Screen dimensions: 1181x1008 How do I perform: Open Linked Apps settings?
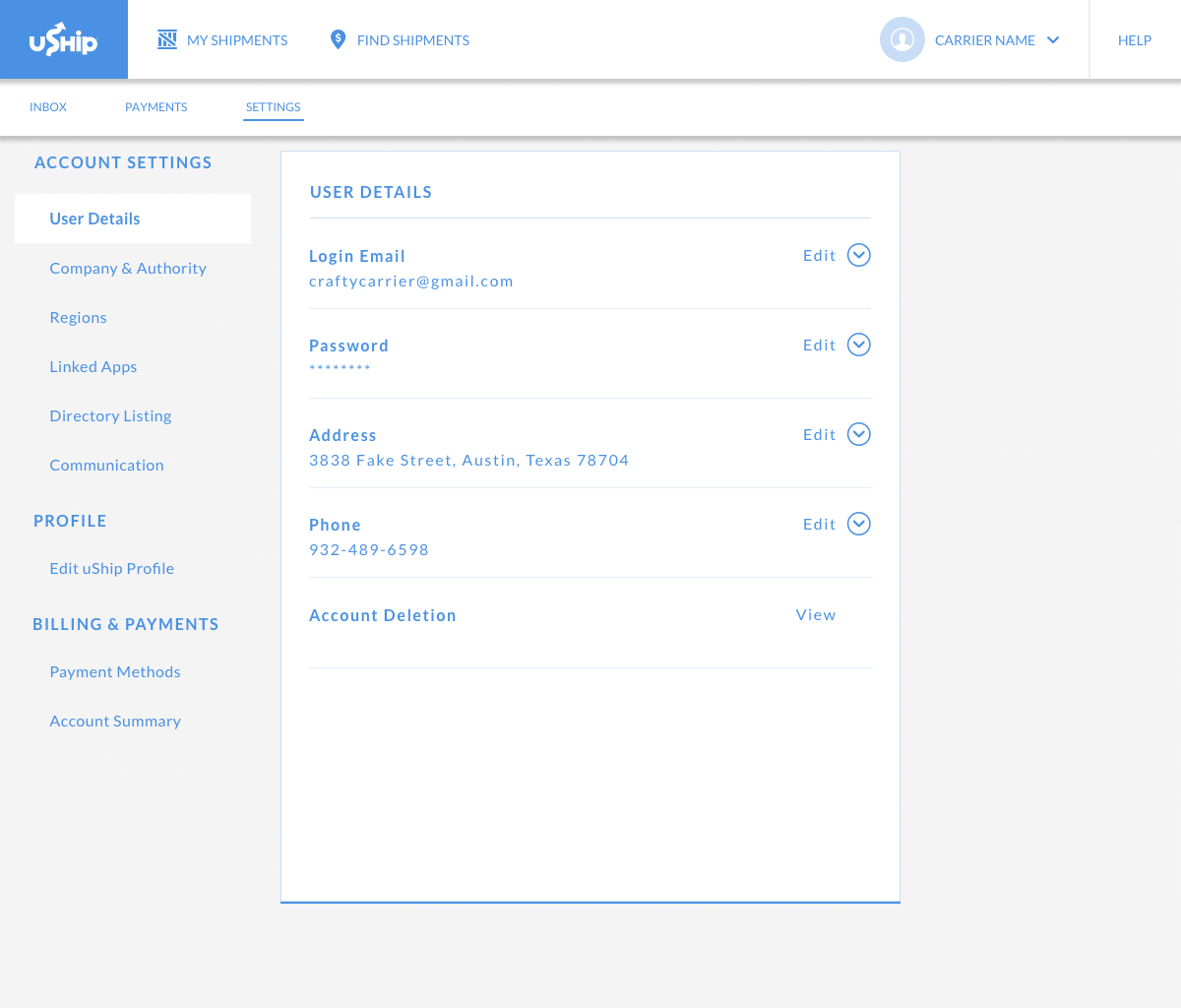click(93, 367)
